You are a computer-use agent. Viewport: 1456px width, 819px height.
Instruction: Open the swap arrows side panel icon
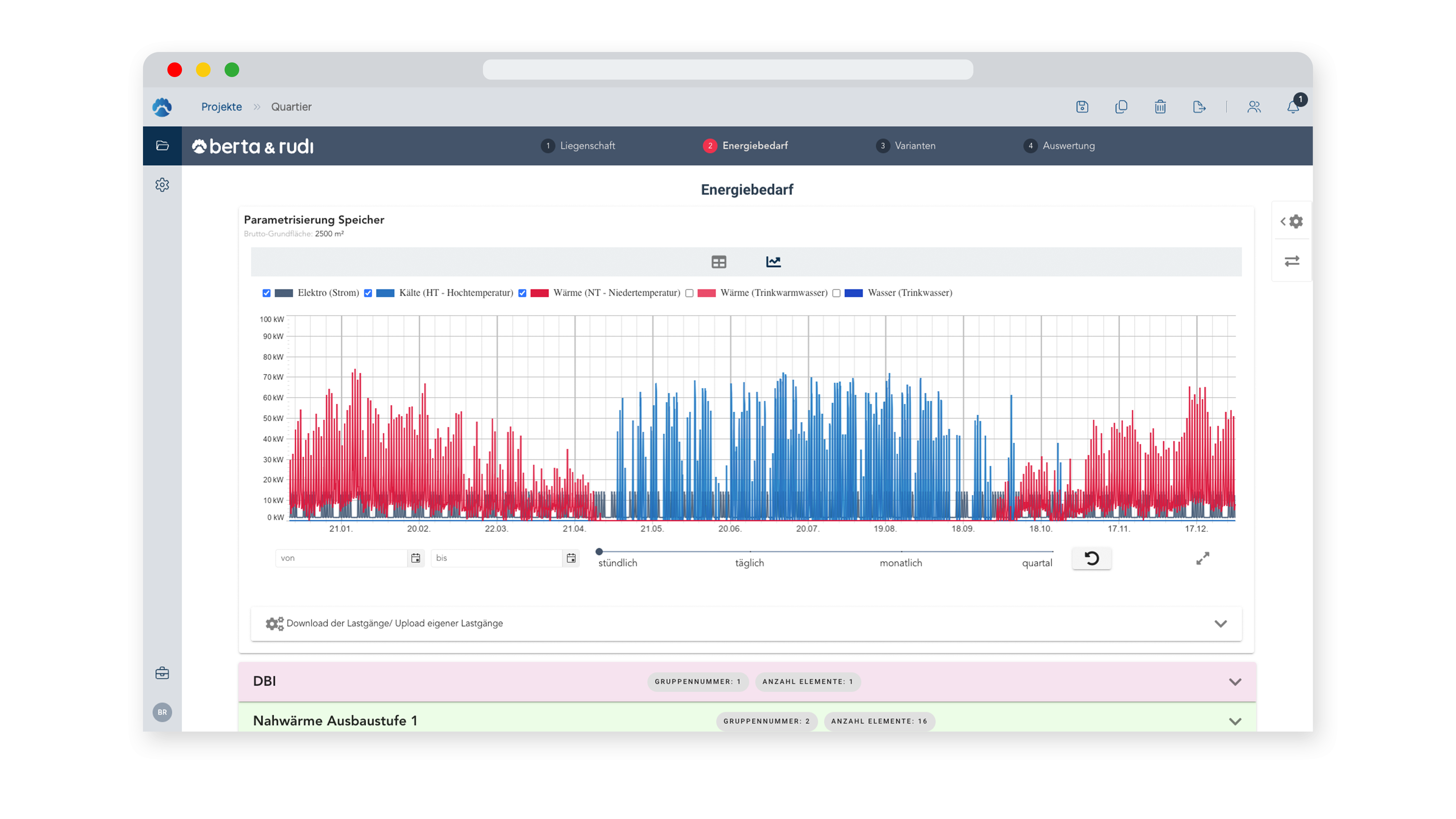click(1292, 261)
